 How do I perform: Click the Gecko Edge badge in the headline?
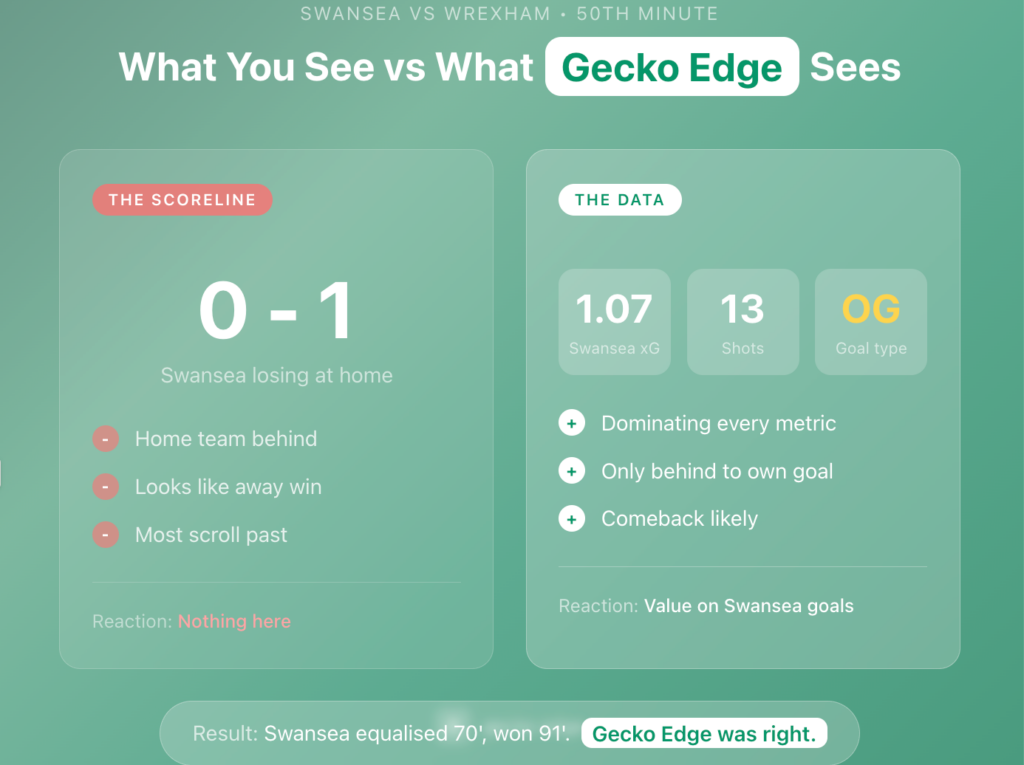pyautogui.click(x=671, y=67)
